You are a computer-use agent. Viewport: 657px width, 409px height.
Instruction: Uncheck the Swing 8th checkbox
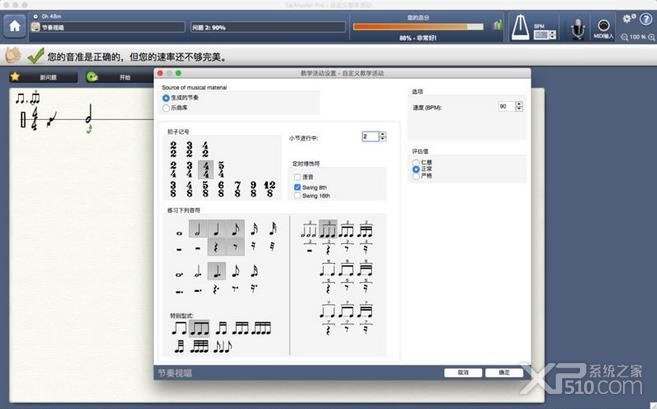pos(297,187)
